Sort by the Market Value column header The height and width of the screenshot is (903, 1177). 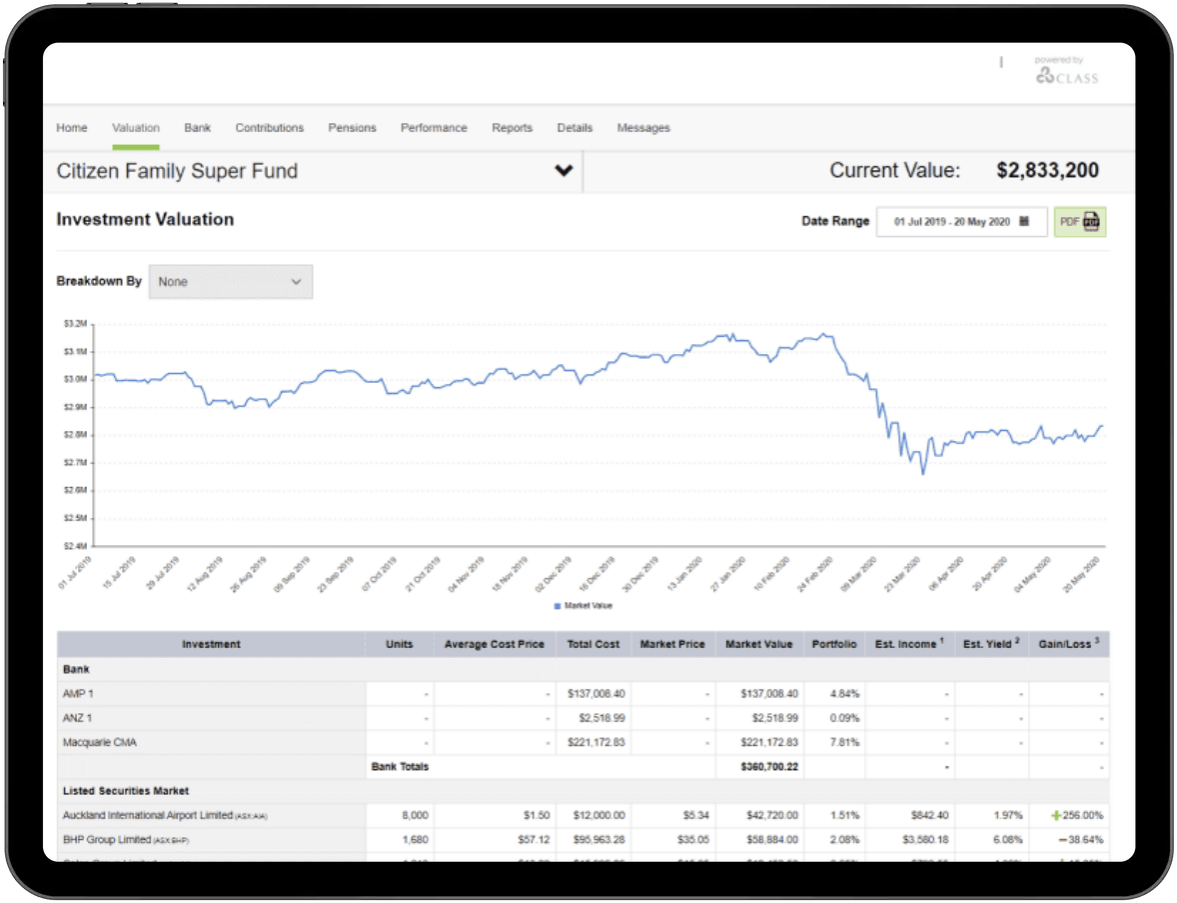coord(759,644)
